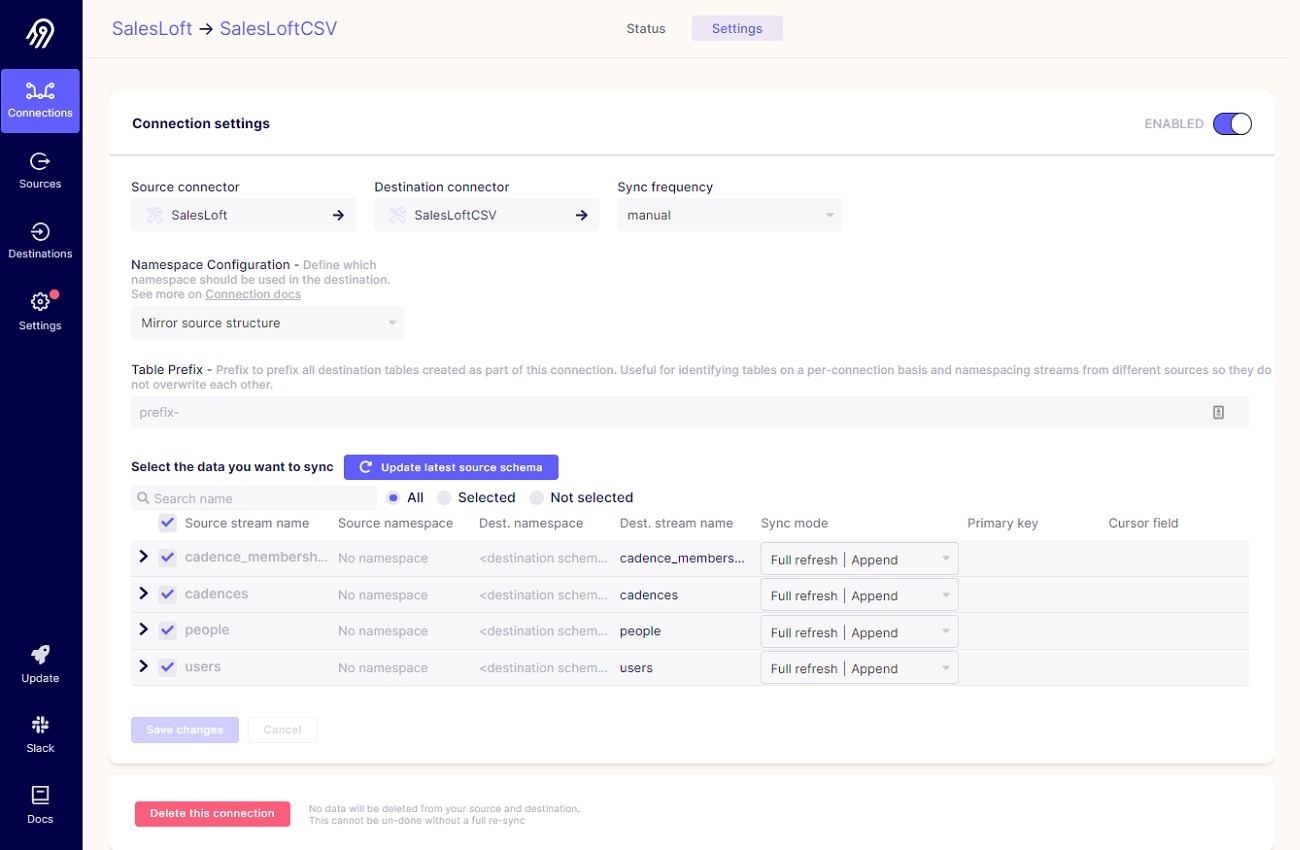Click the Update rocket icon
The image size is (1300, 850).
[x=40, y=655]
